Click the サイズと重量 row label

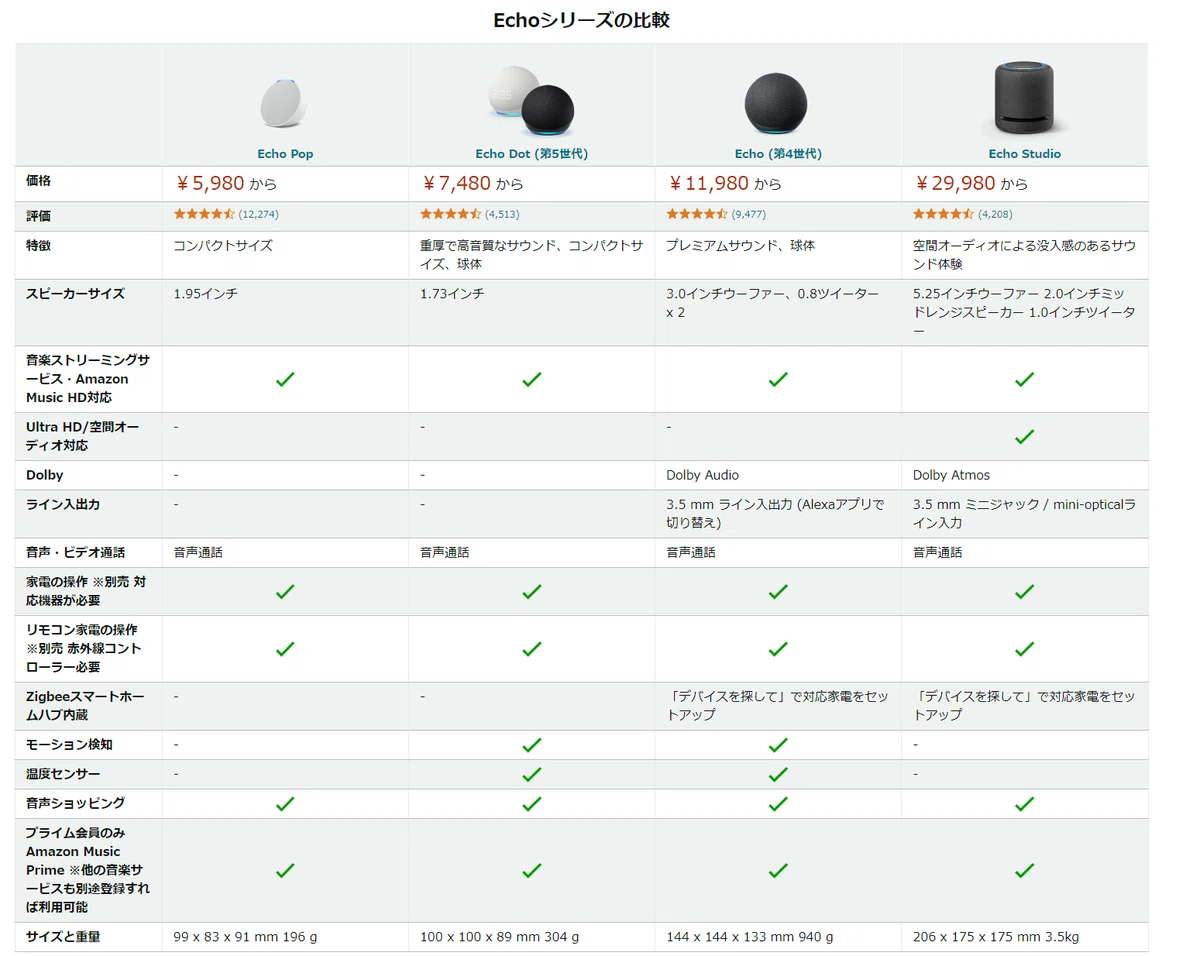coord(63,937)
